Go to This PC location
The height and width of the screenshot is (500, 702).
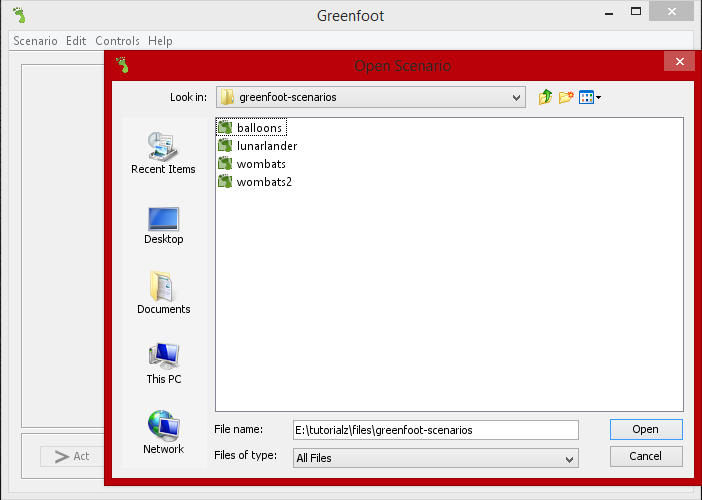point(163,363)
